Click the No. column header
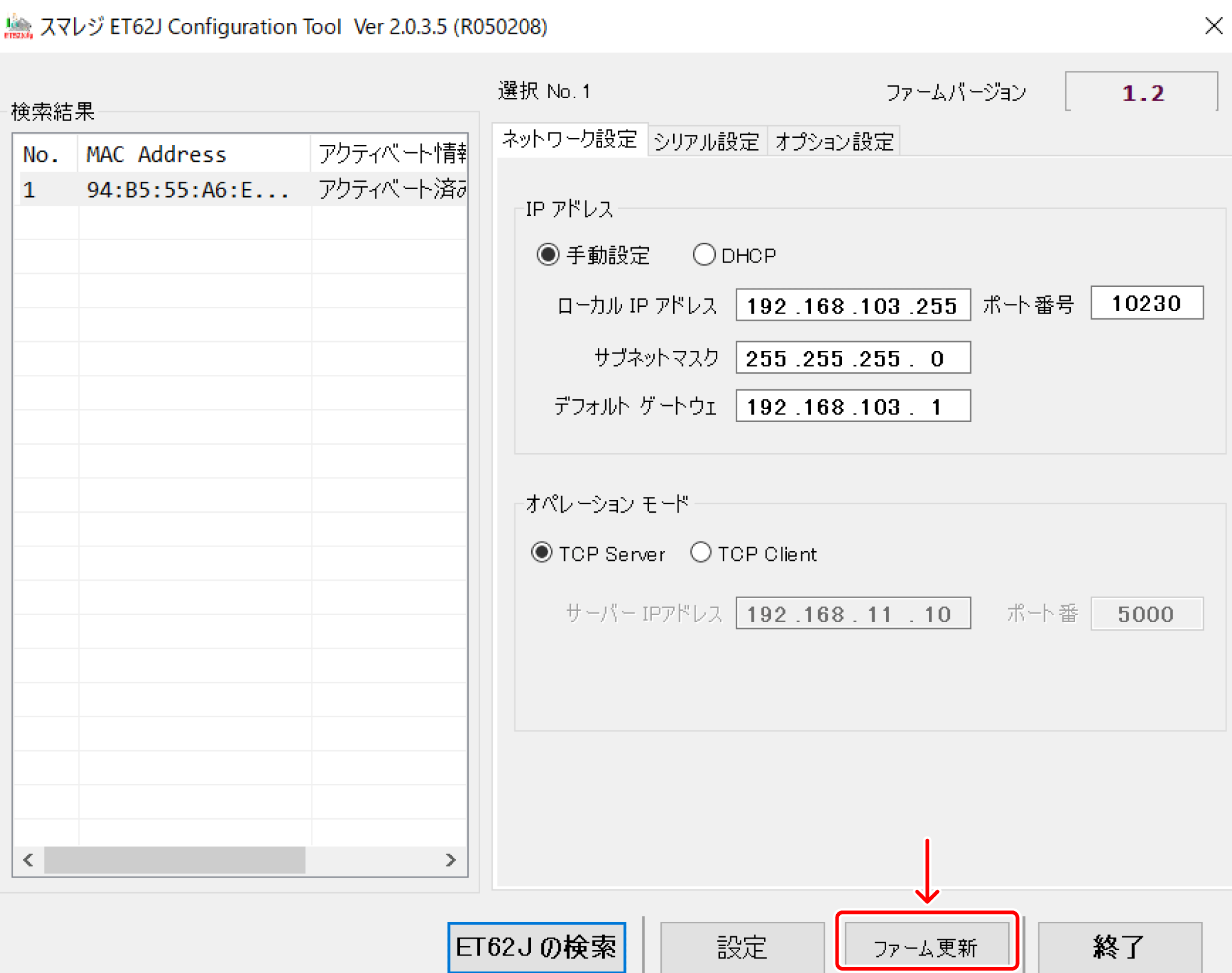1232x973 pixels. point(47,155)
